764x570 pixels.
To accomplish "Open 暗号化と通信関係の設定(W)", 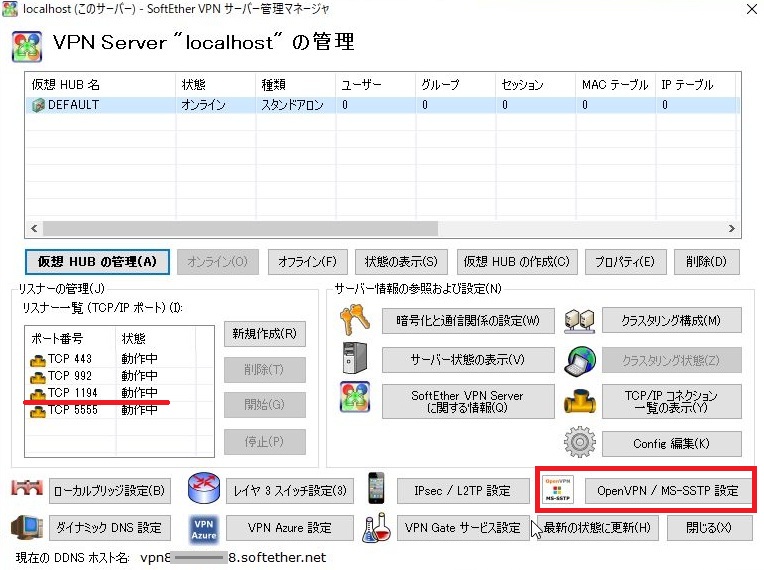I will (x=468, y=321).
